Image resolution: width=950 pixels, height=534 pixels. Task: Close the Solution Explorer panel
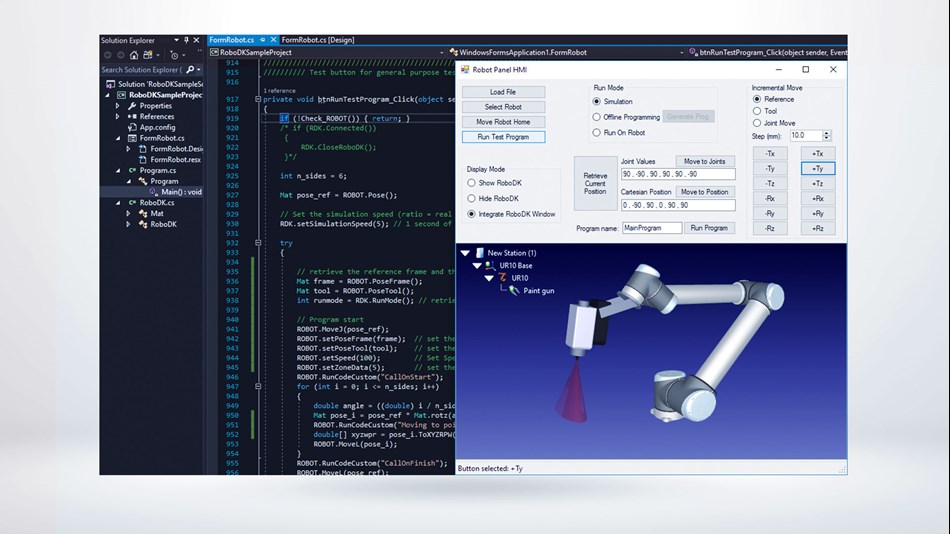[196, 40]
